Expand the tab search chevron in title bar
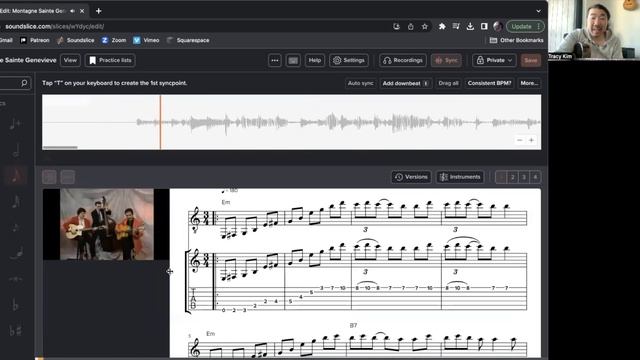Image resolution: width=640 pixels, height=360 pixels. tap(538, 11)
